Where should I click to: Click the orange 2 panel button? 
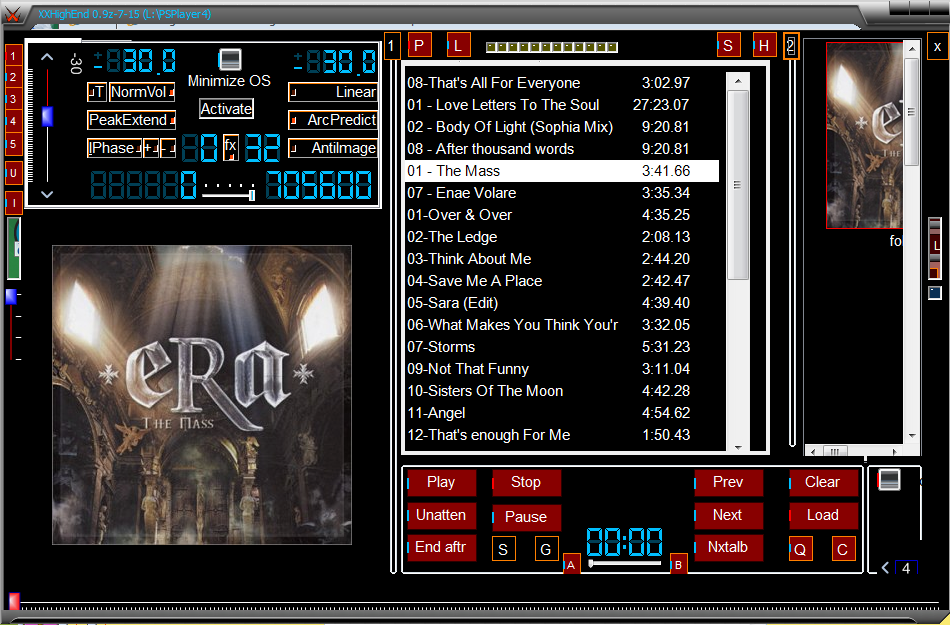791,46
